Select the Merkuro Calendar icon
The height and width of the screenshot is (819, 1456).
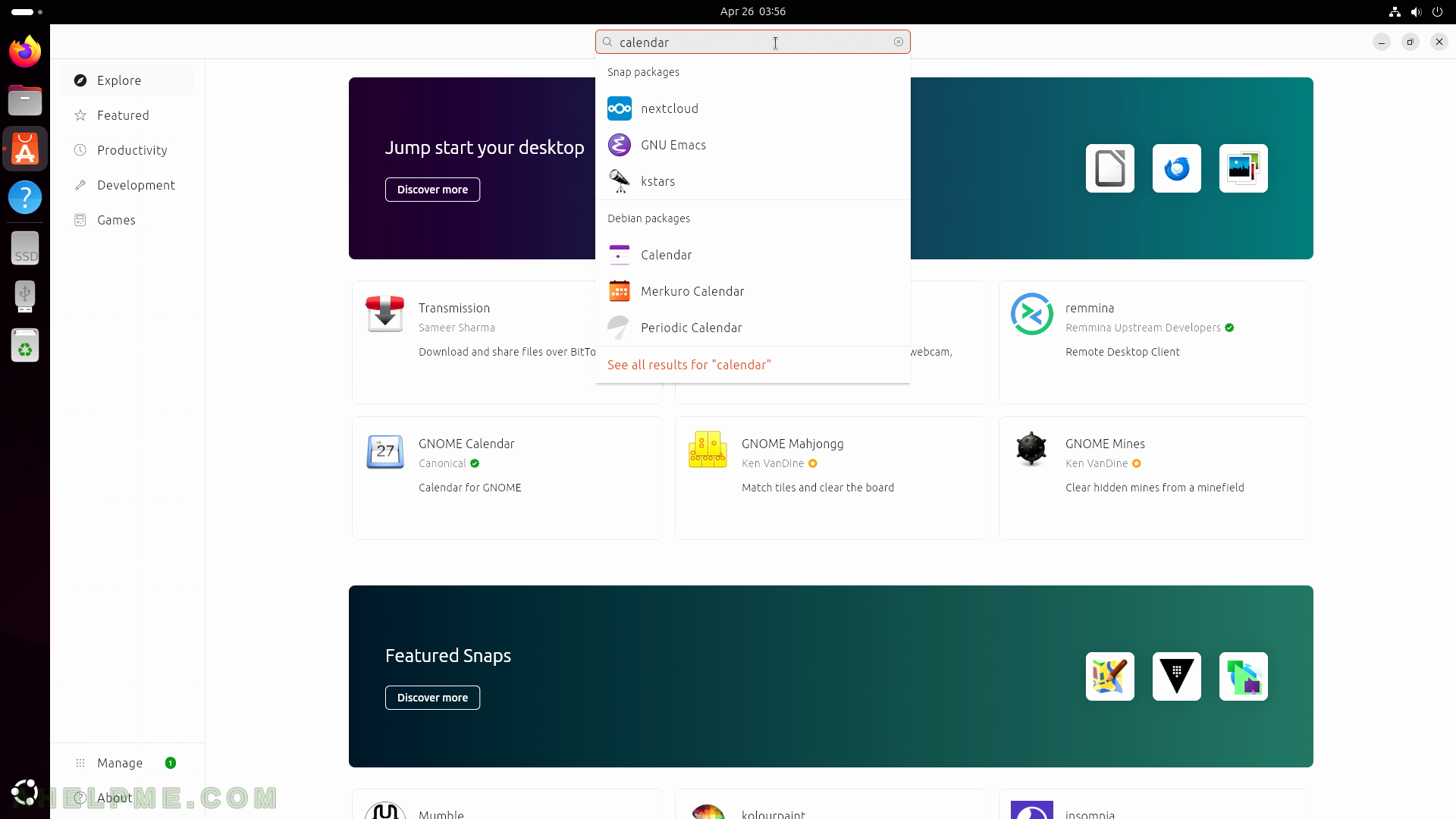[620, 291]
